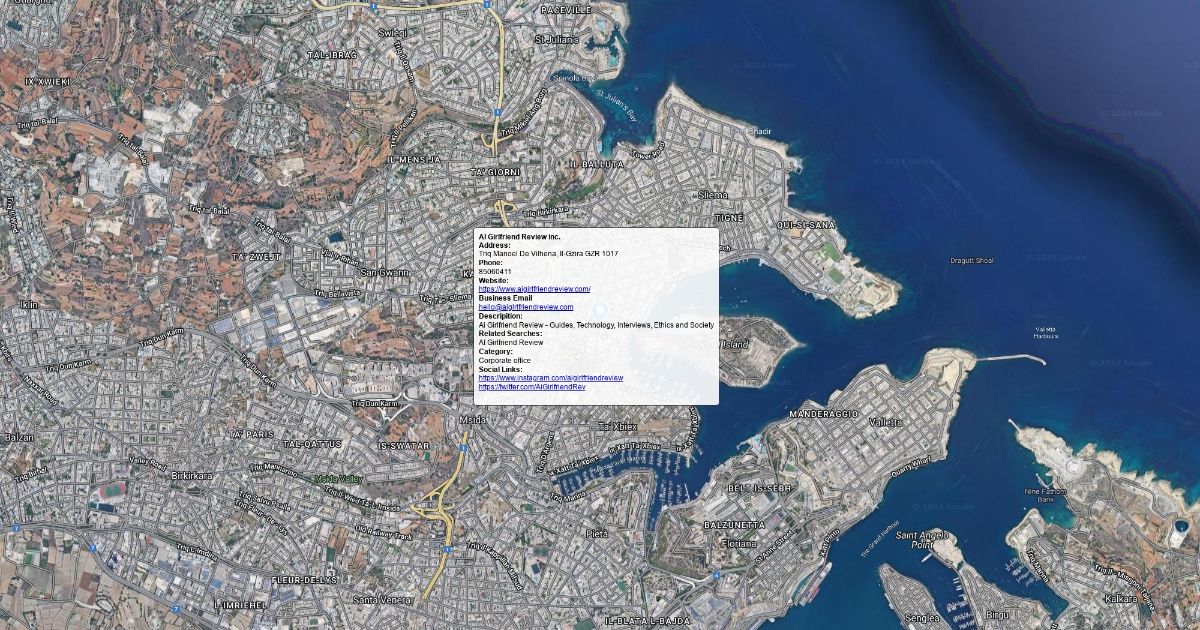Screen dimensions: 1200x630
Task: Click the PACEVILLE district label
Action: pos(566,9)
